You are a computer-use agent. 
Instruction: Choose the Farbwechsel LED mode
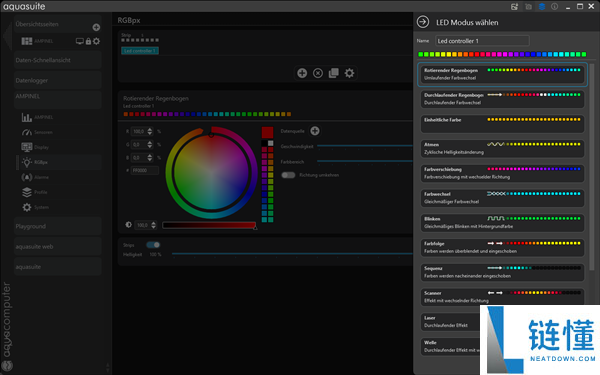tap(502, 198)
